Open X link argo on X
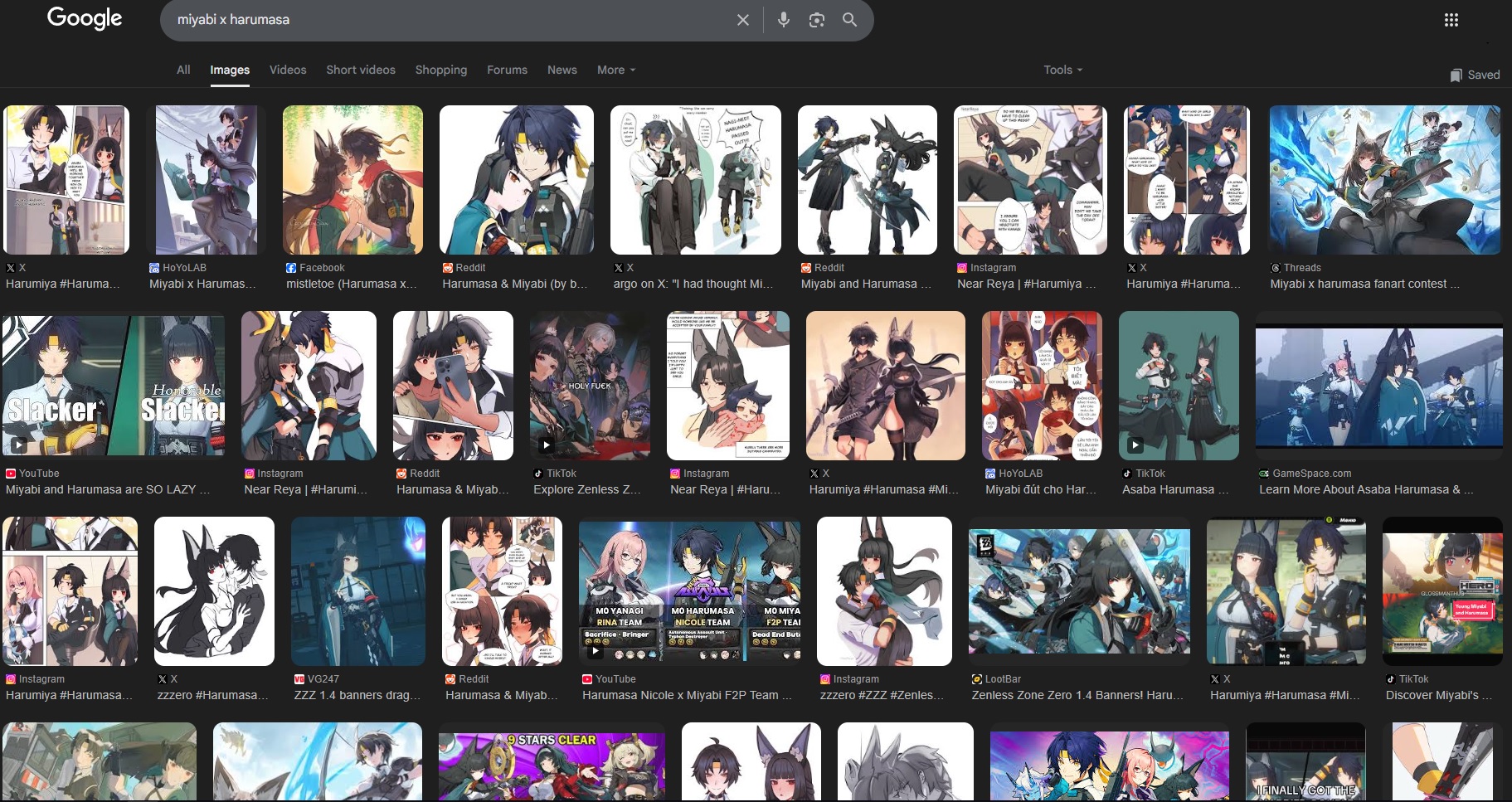The width and height of the screenshot is (1512, 802). (x=693, y=284)
